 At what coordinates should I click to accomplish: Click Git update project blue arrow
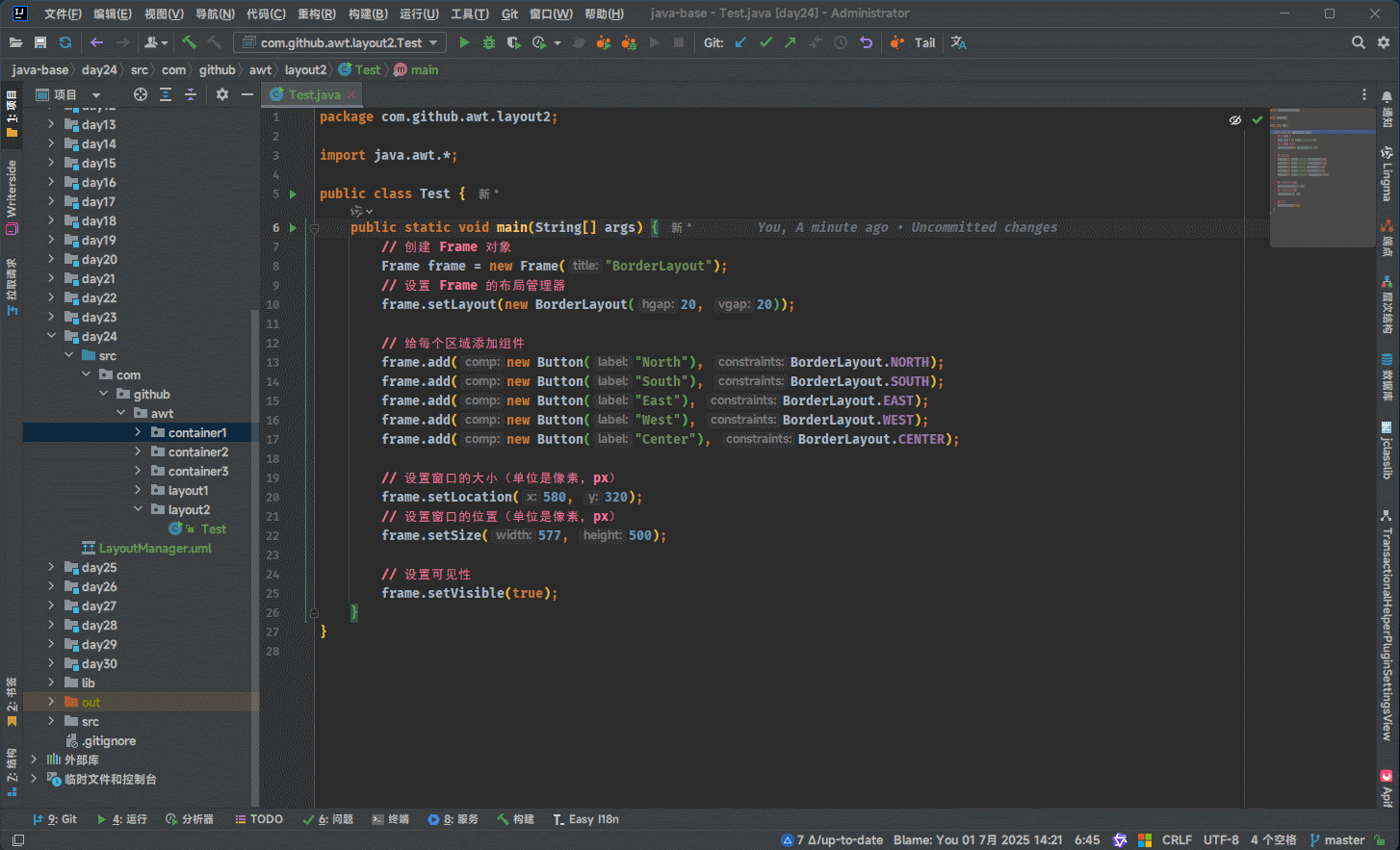point(740,42)
